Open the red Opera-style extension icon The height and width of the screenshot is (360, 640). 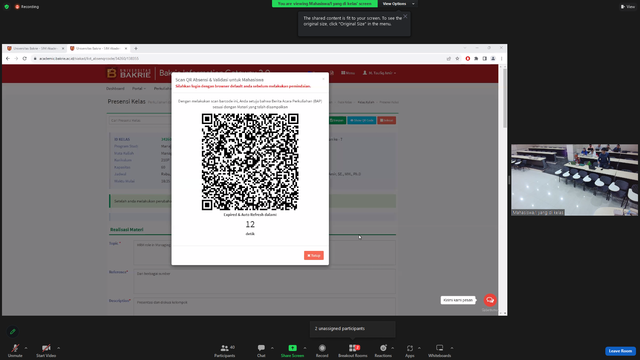pos(468,58)
